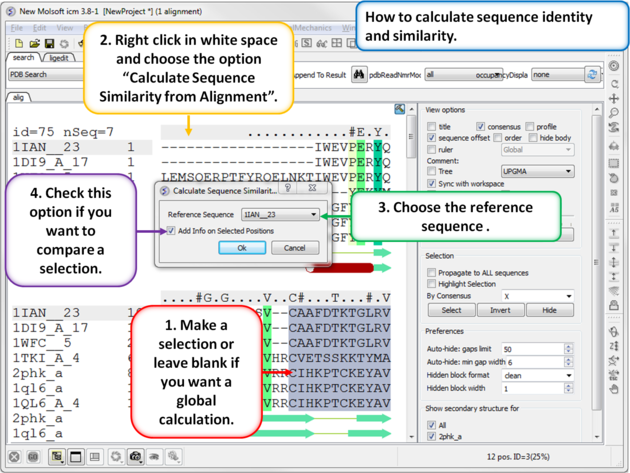Open the Reference Sequence dropdown
The width and height of the screenshot is (630, 473).
280,215
